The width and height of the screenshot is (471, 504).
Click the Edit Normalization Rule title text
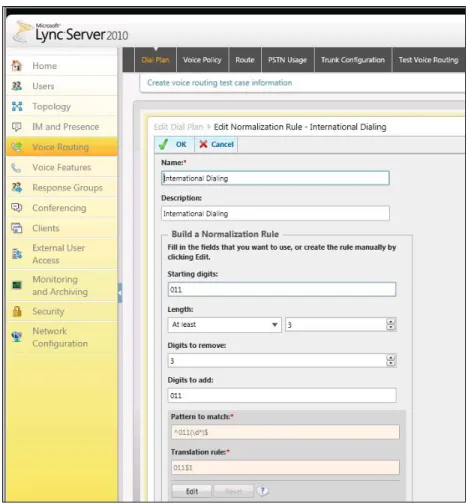click(300, 127)
